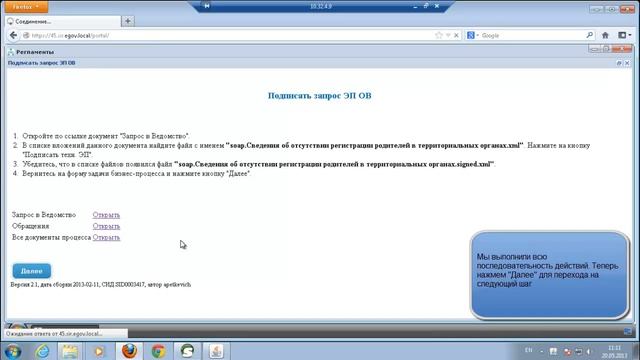Click the status text 'Ожидание ответа от 45.sir.egov.local...'
This screenshot has width=640, height=360.
tap(54, 334)
